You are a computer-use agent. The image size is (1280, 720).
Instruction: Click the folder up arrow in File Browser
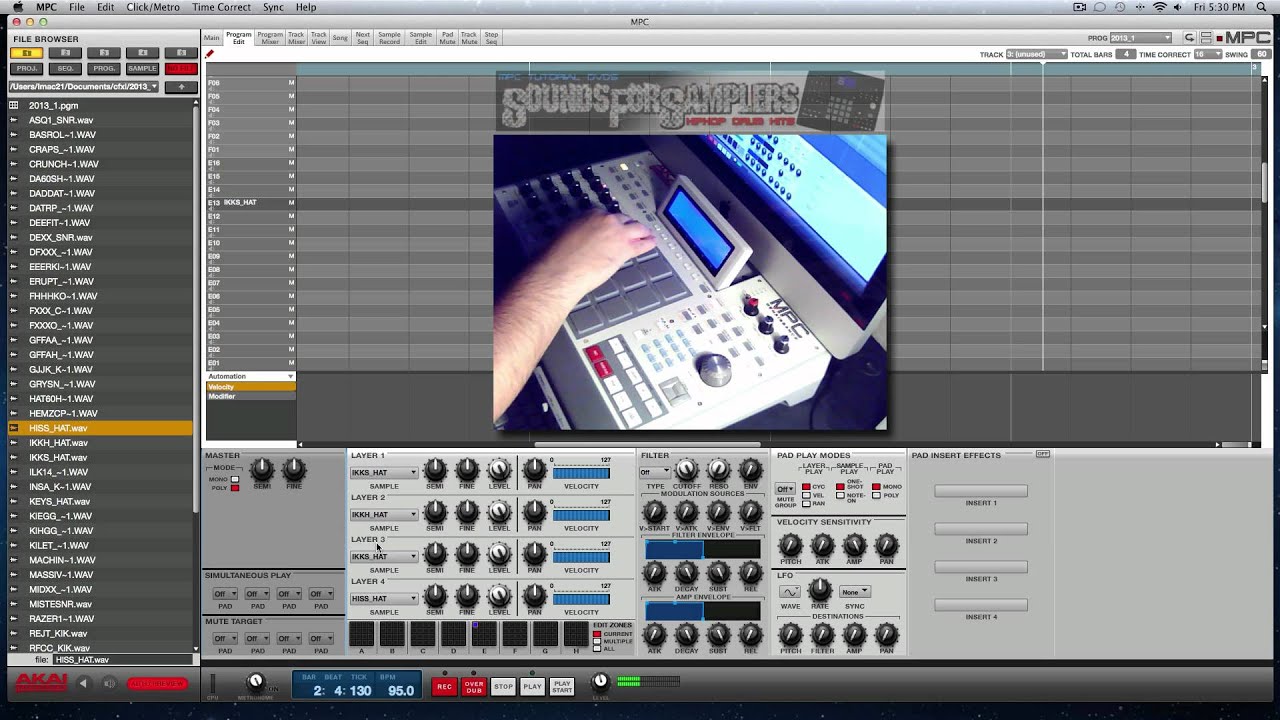point(181,87)
